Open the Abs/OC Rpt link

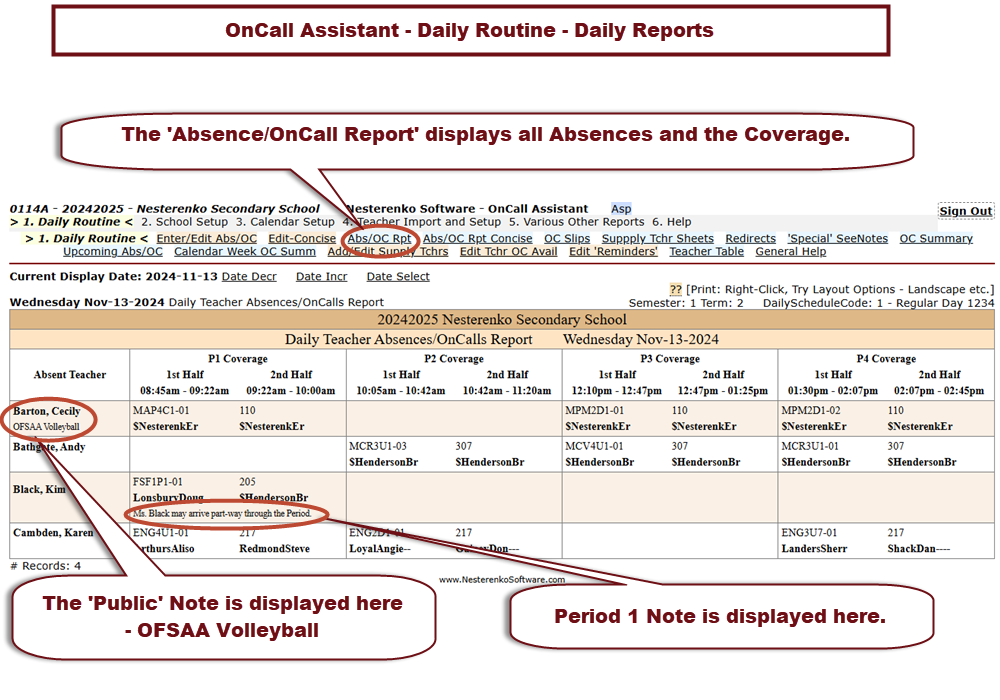tap(379, 239)
